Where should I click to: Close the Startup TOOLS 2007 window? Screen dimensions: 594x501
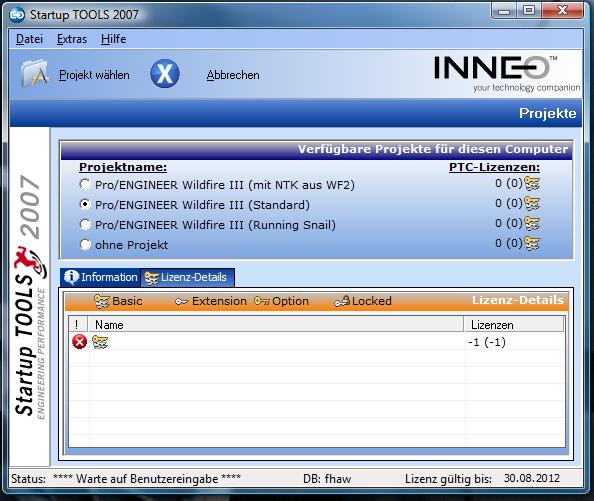pyautogui.click(x=562, y=10)
